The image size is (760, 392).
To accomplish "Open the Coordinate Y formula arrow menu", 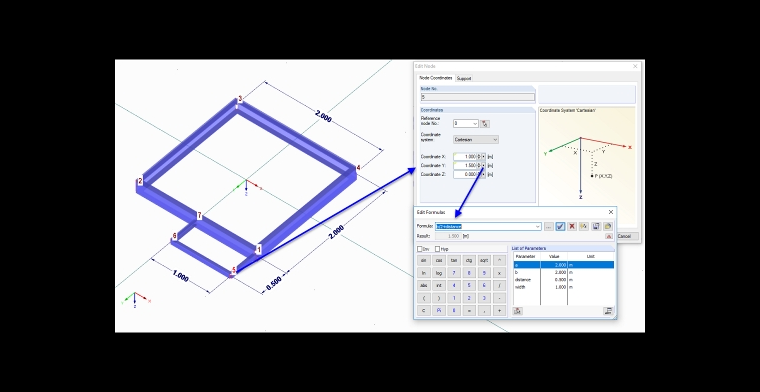I will click(484, 165).
